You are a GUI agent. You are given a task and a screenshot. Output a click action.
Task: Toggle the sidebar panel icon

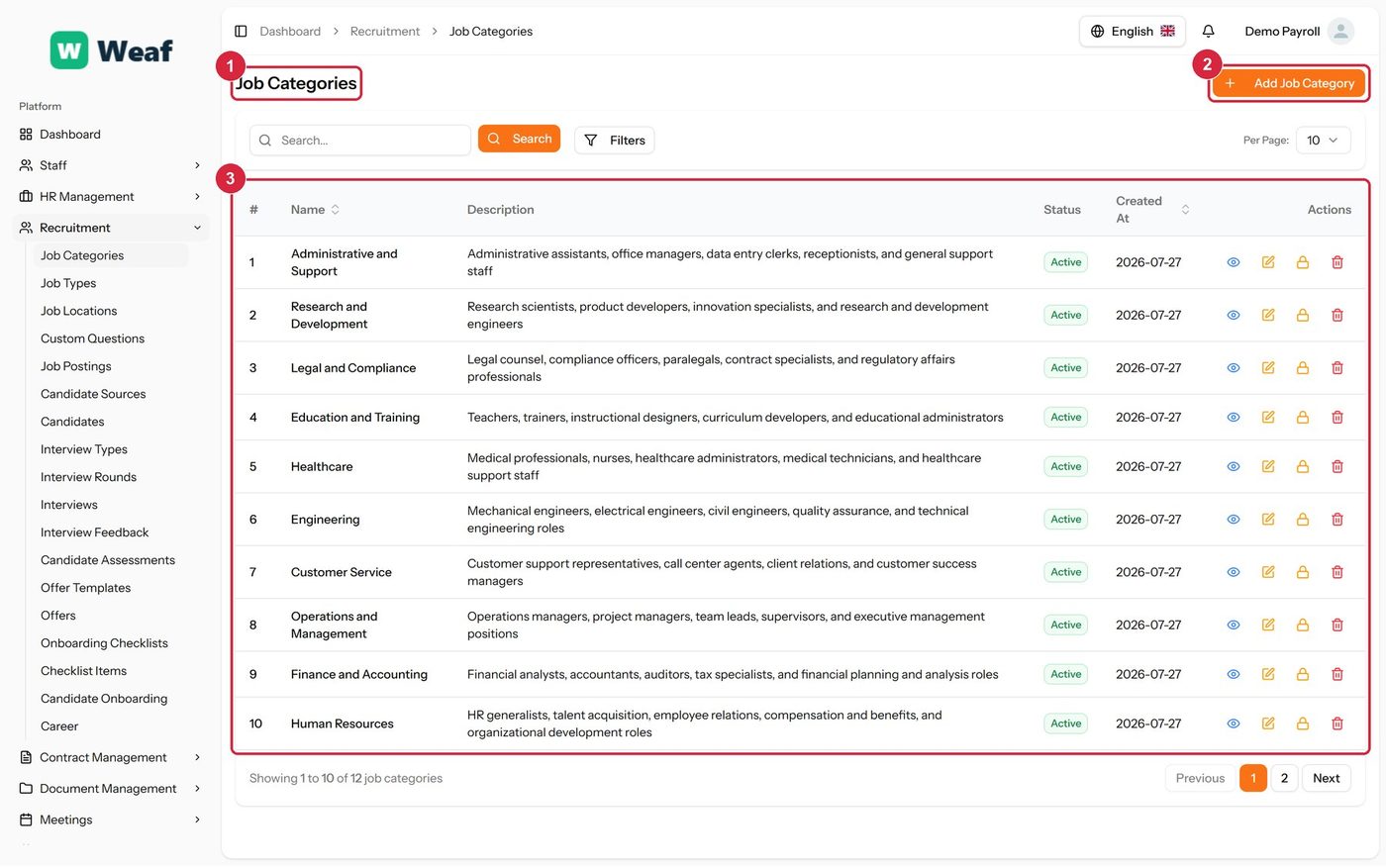click(x=241, y=32)
